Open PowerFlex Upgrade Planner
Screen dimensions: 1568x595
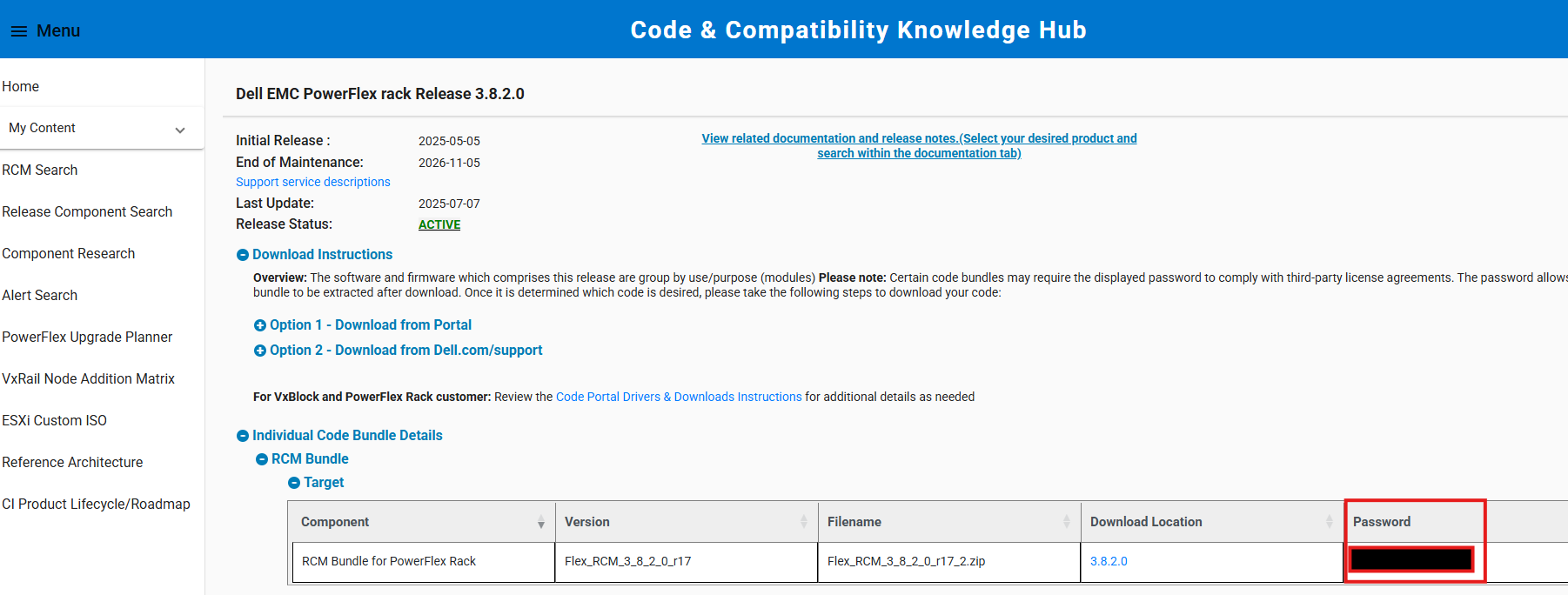pos(87,338)
